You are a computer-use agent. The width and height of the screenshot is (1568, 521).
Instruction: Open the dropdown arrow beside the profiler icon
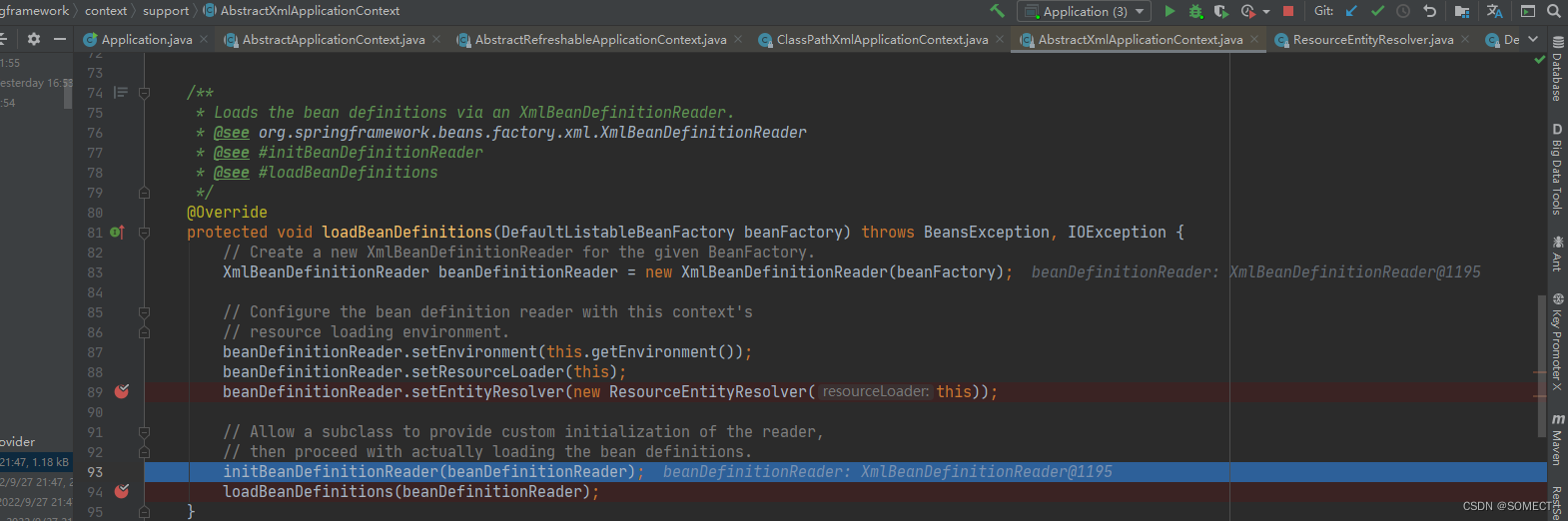click(x=1266, y=12)
